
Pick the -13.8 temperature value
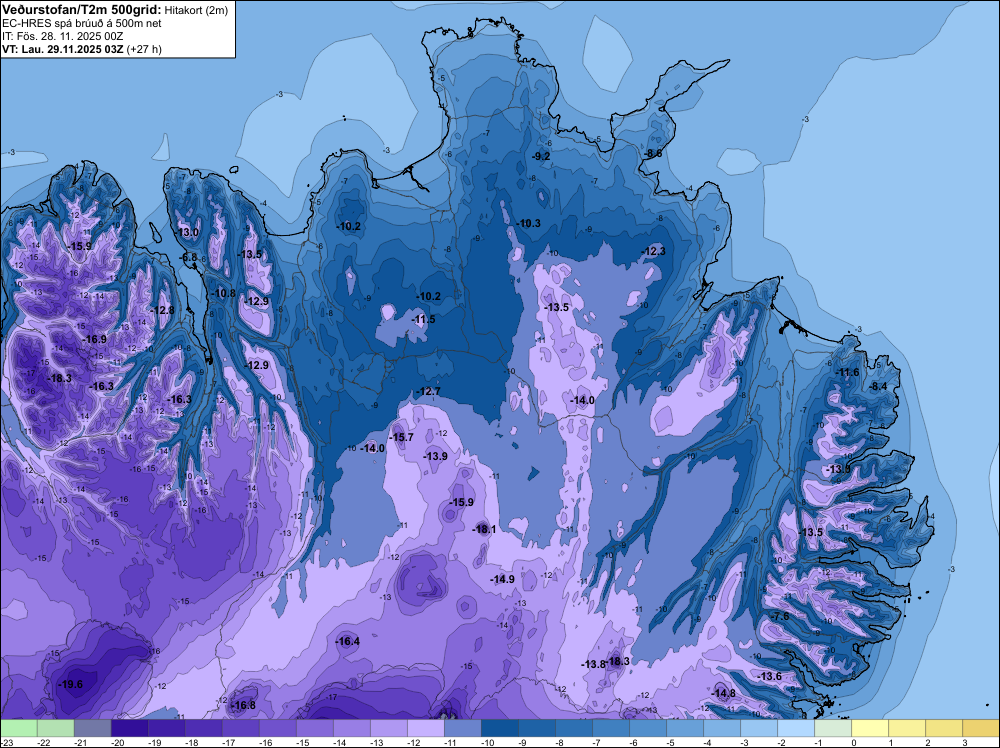point(593,664)
